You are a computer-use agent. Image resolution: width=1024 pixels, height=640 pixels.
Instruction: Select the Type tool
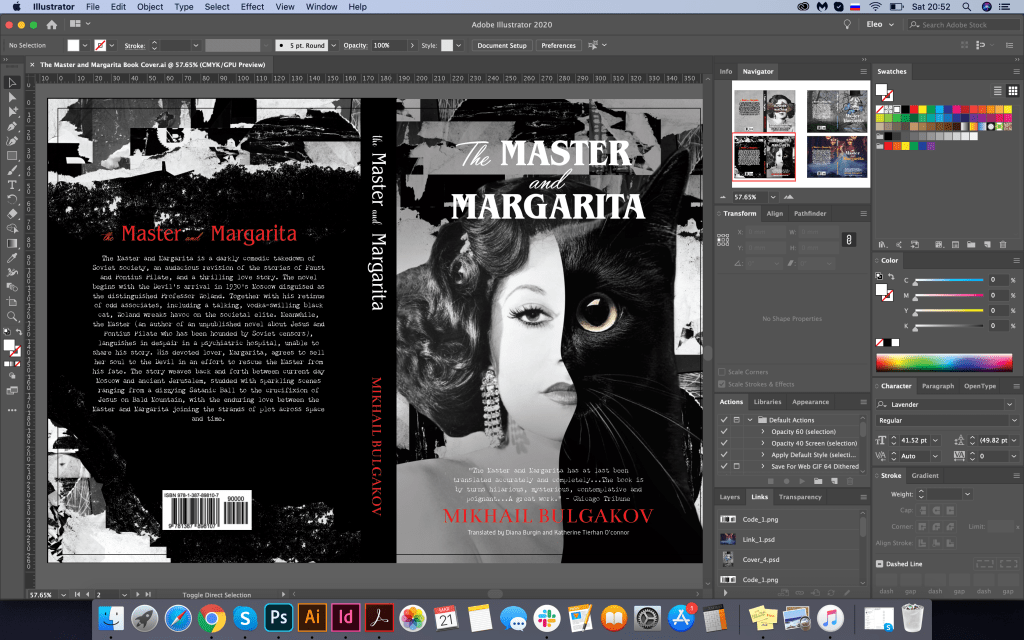(12, 184)
